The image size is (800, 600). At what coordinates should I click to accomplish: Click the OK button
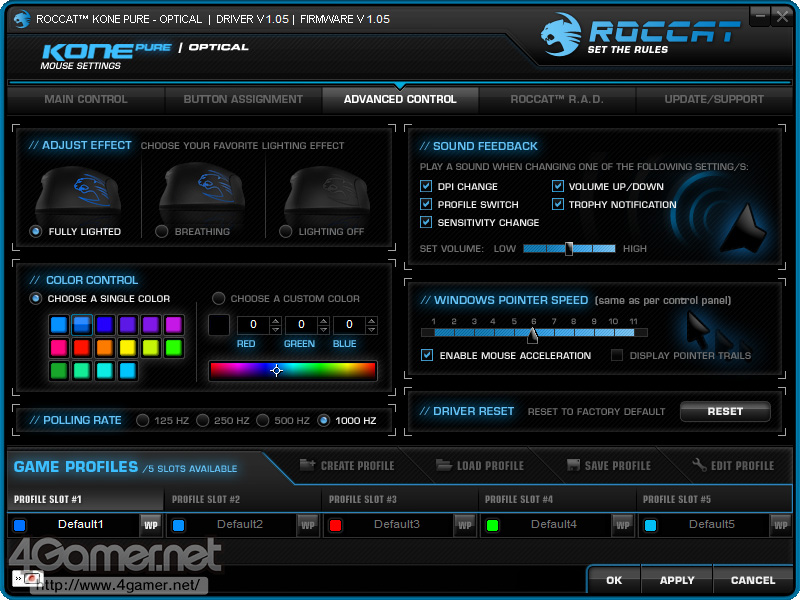tap(614, 580)
